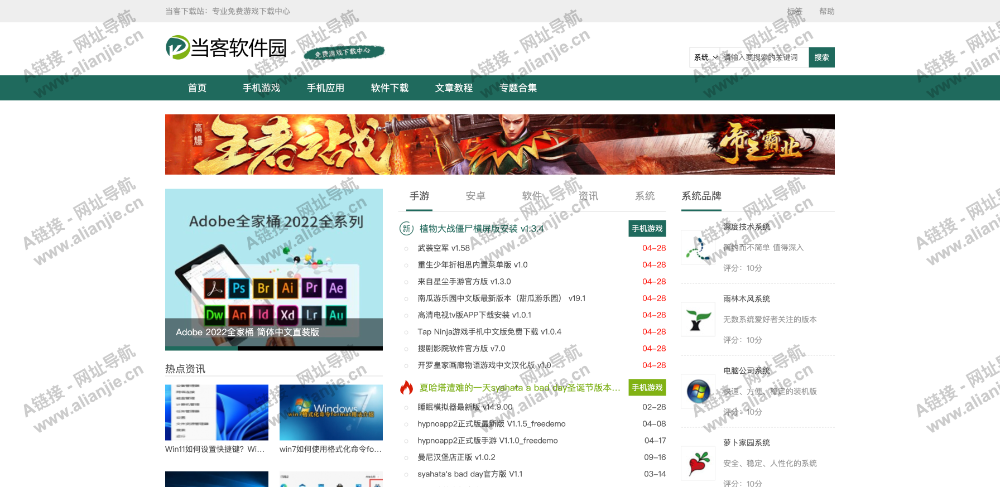Open the 王者之战 banner advertisement
Image resolution: width=1000 pixels, height=487 pixels.
point(500,144)
